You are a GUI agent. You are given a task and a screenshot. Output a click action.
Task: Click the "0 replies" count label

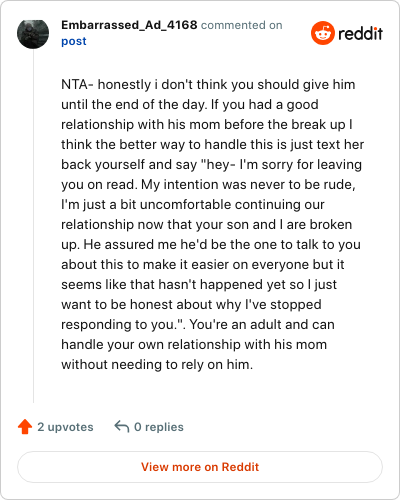tap(159, 427)
